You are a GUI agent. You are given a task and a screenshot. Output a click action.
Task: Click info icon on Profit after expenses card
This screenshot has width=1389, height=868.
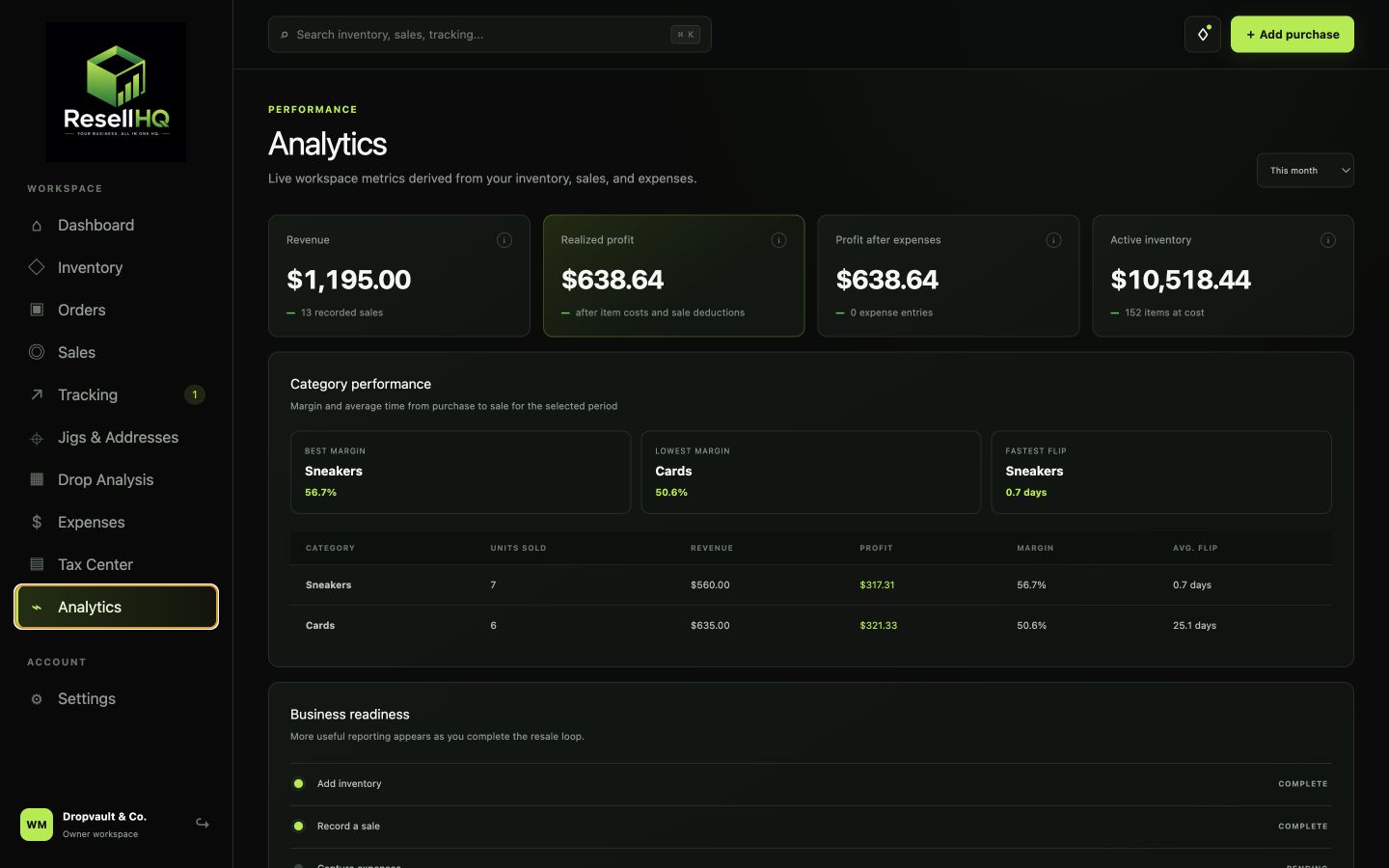tap(1053, 240)
